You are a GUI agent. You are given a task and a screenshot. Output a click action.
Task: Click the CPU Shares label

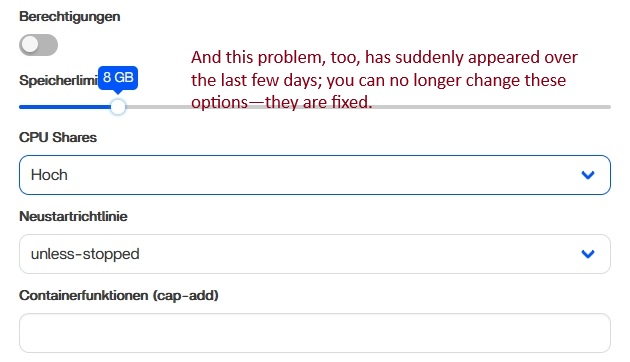coord(58,137)
